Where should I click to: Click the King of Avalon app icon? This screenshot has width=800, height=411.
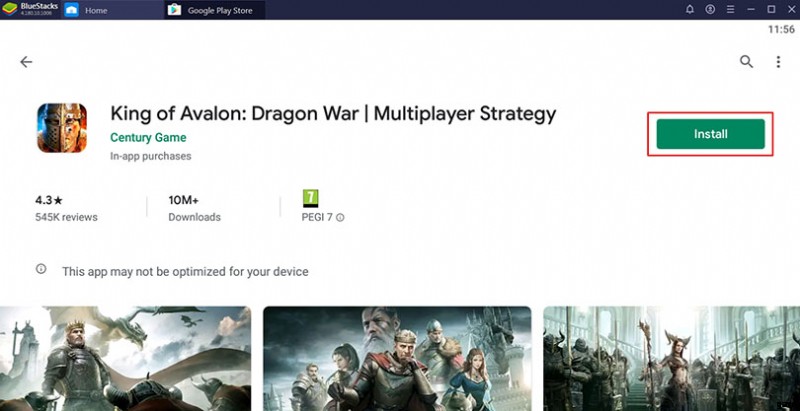(x=62, y=129)
